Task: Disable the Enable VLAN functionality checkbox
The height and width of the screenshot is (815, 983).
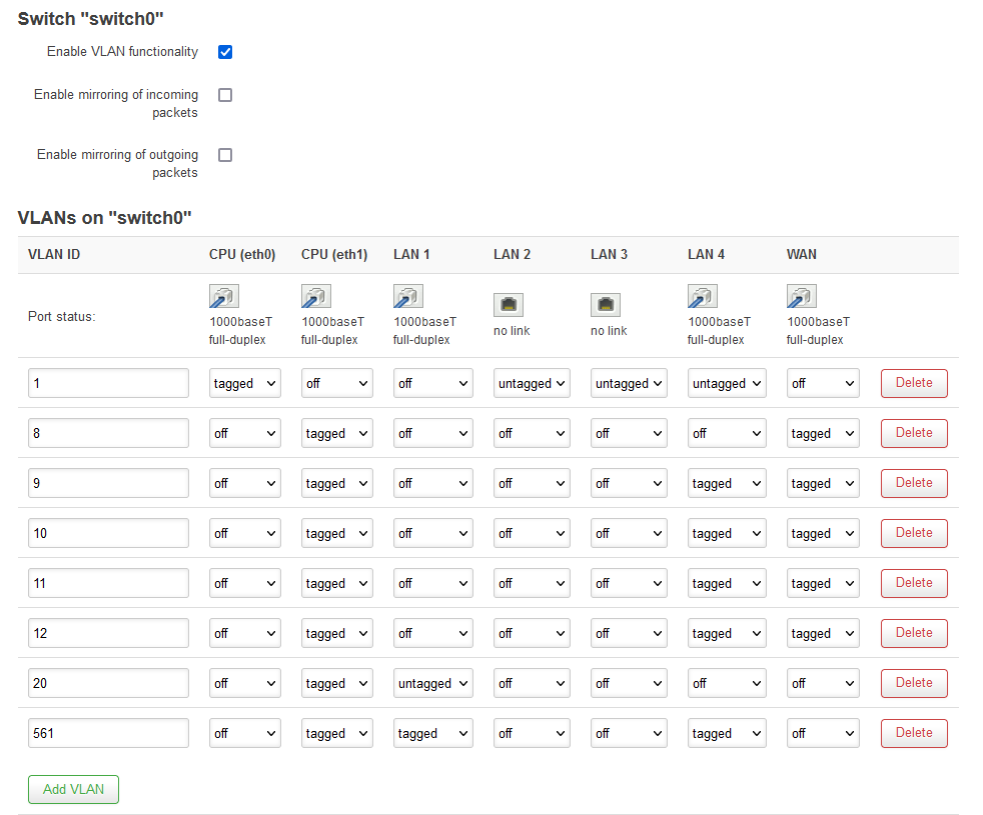Action: tap(225, 52)
